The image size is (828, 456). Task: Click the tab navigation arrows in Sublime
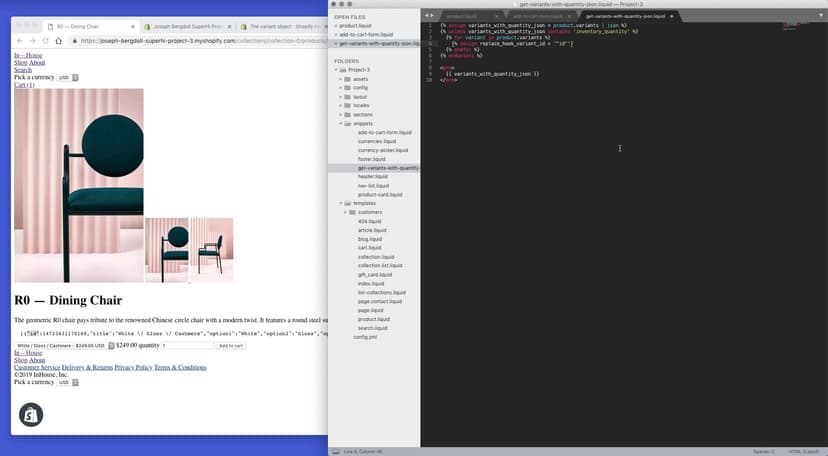coord(428,16)
